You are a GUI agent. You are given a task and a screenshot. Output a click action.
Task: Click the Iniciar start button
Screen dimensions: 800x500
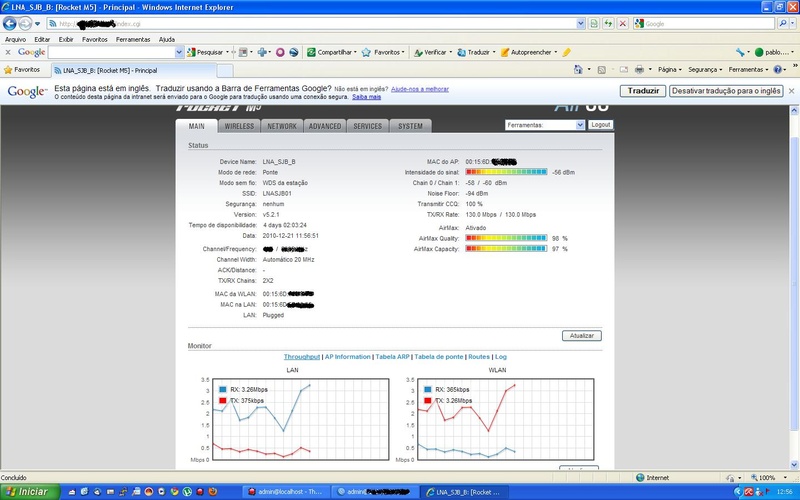coord(30,492)
